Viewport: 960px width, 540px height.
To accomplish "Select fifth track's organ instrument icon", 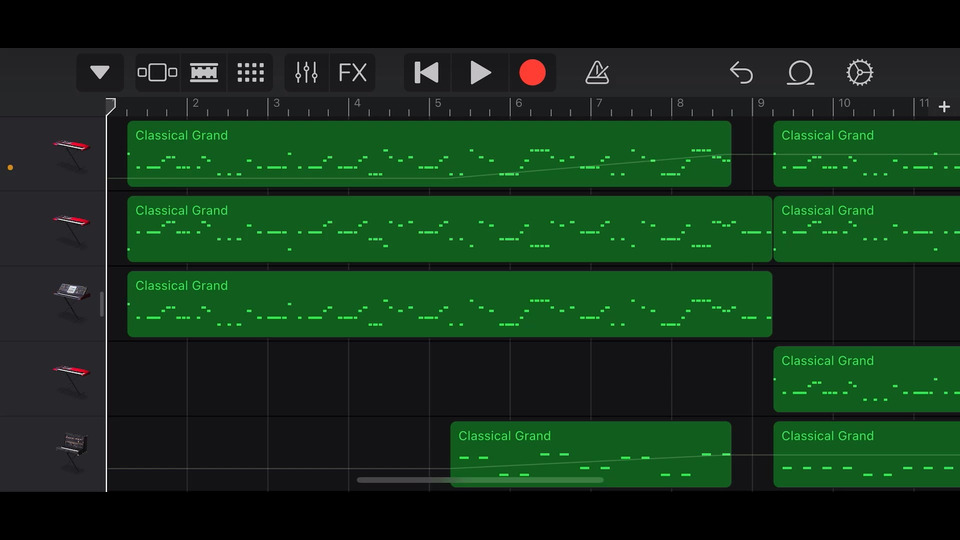I will pyautogui.click(x=72, y=452).
